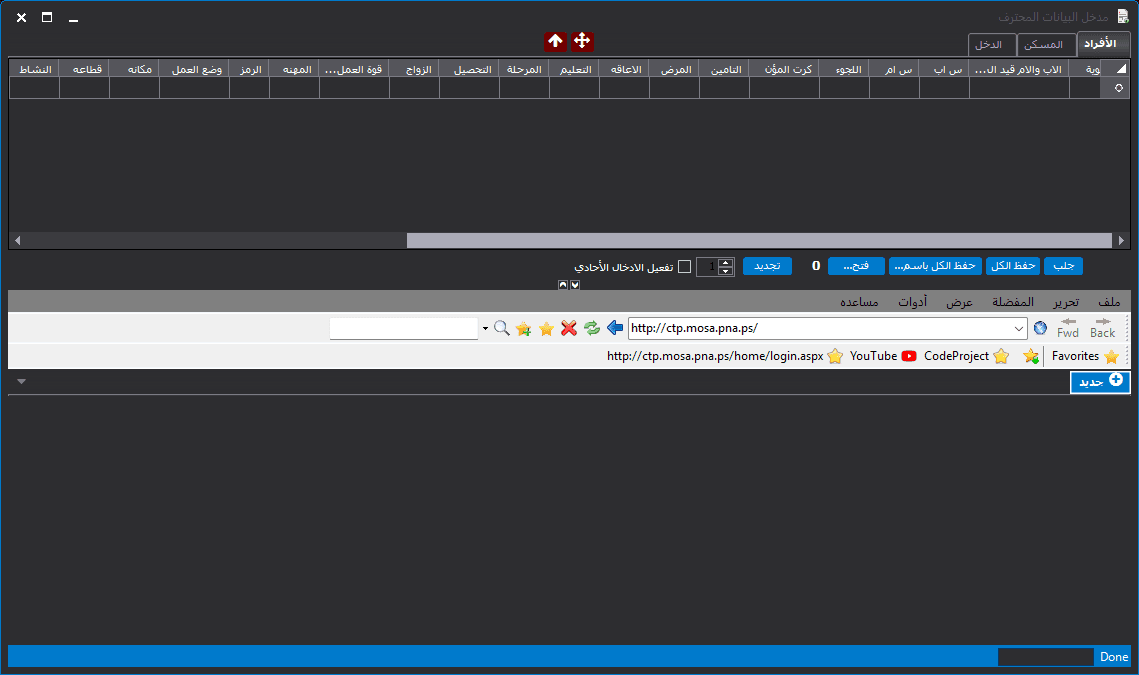
Task: Click the small down-arrow splitter button
Action: (575, 285)
